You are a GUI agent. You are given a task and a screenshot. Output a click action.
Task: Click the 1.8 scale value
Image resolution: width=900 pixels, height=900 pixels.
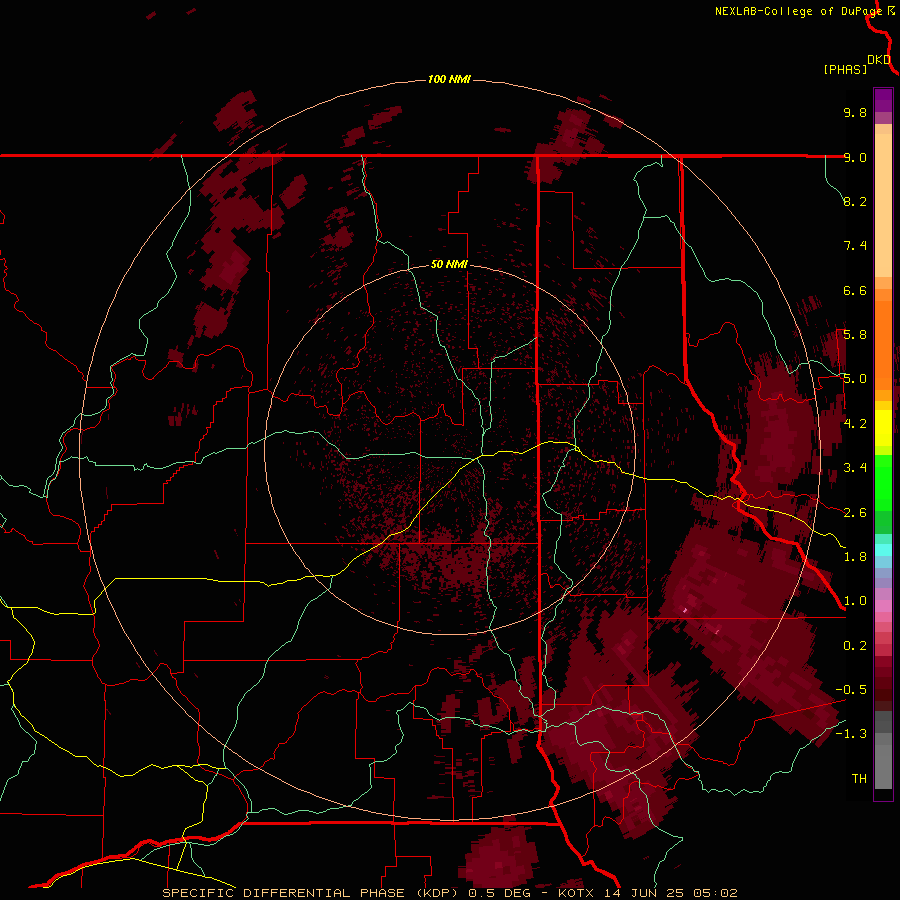tap(855, 557)
